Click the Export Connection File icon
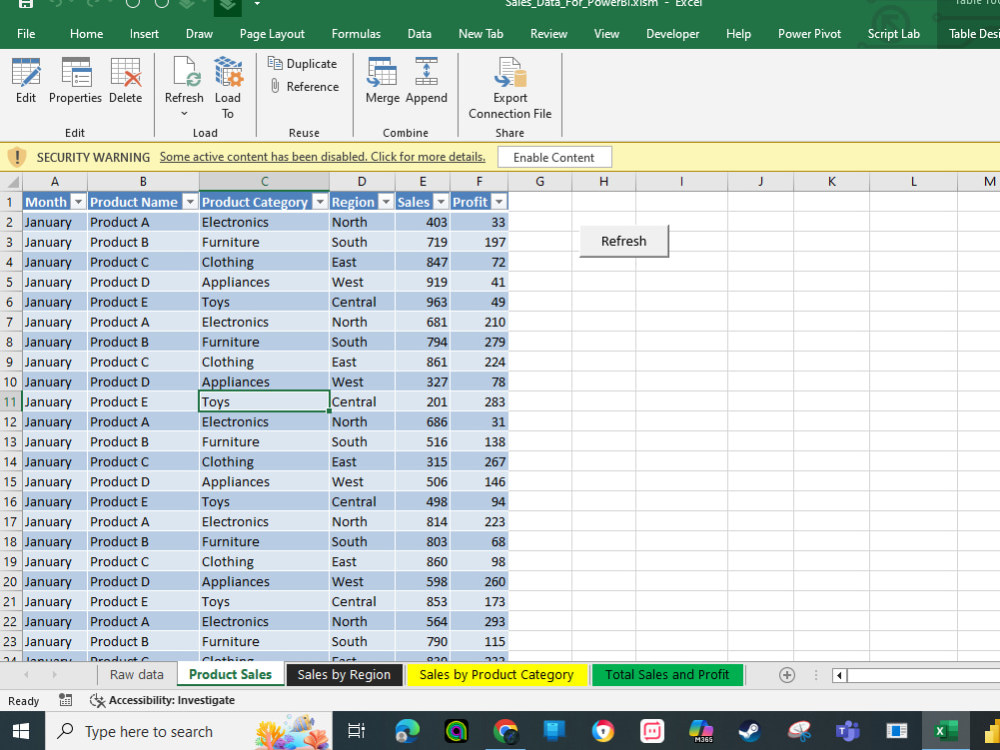 pos(510,72)
